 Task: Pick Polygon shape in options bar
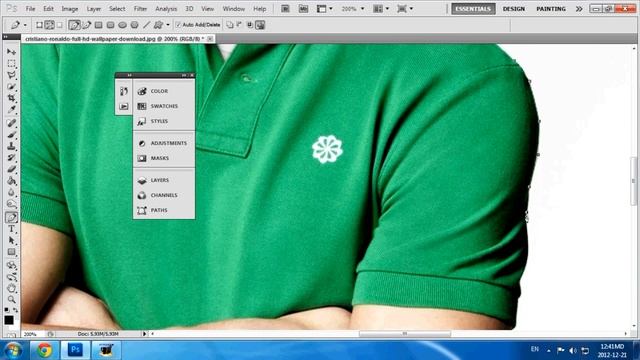134,25
